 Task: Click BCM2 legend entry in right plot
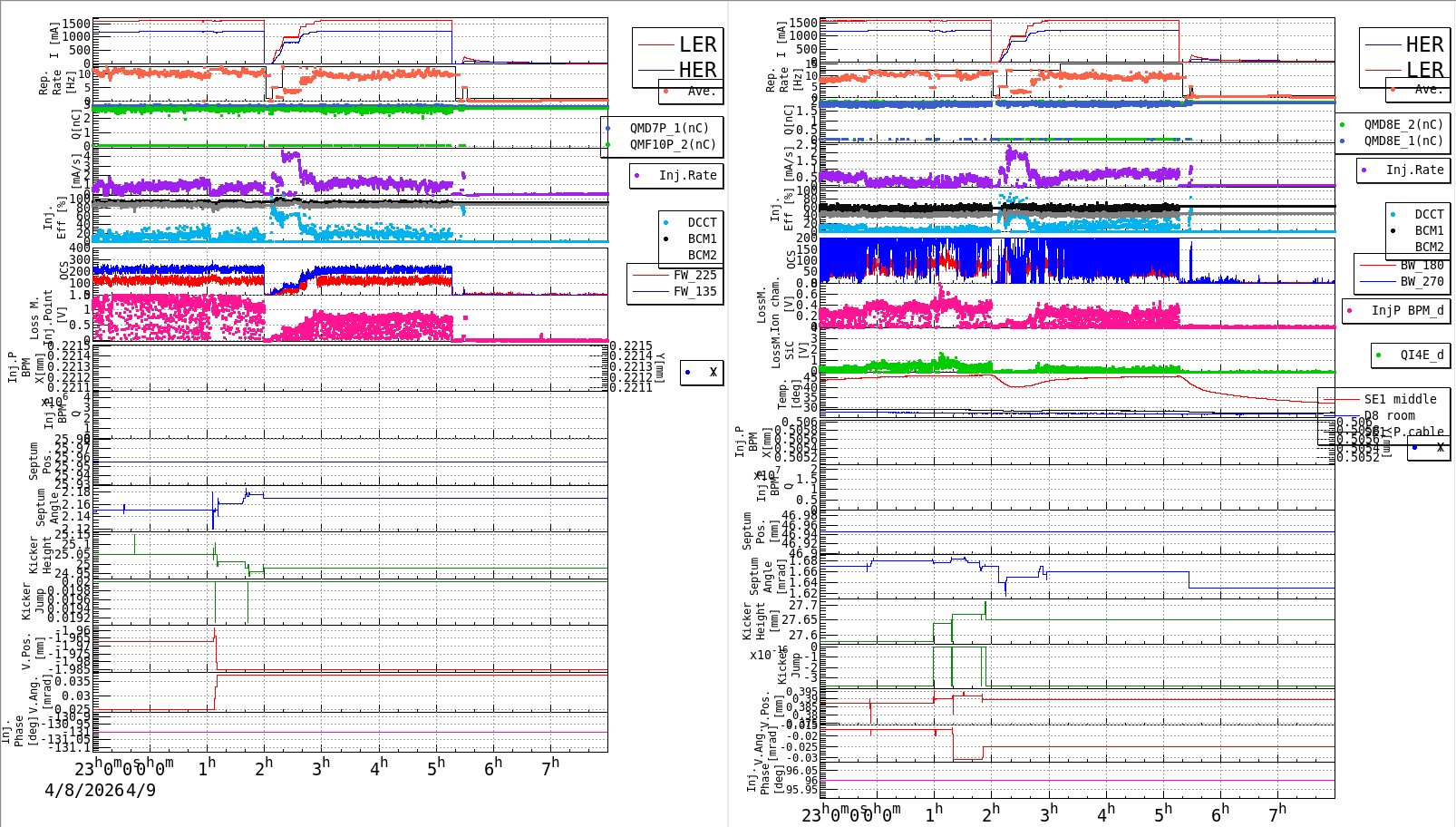(x=1429, y=247)
